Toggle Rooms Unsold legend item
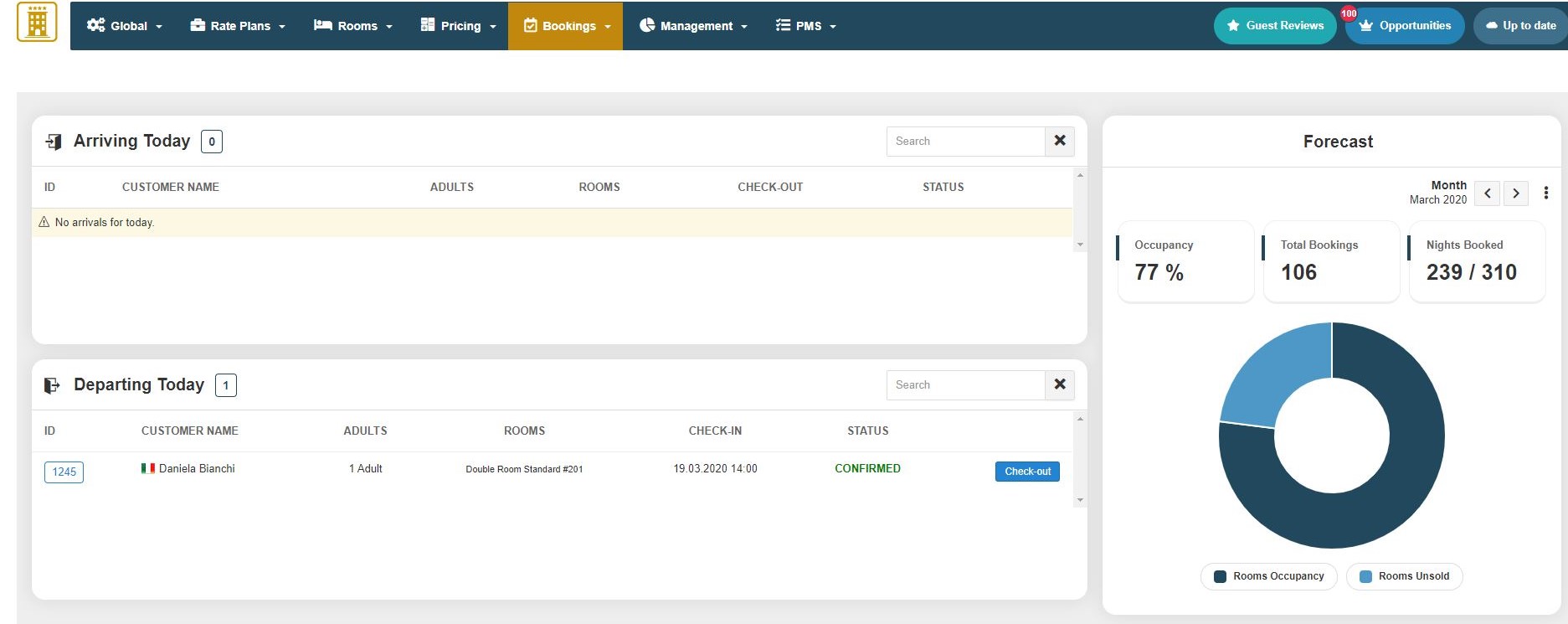Image resolution: width=1568 pixels, height=624 pixels. coord(1404,576)
